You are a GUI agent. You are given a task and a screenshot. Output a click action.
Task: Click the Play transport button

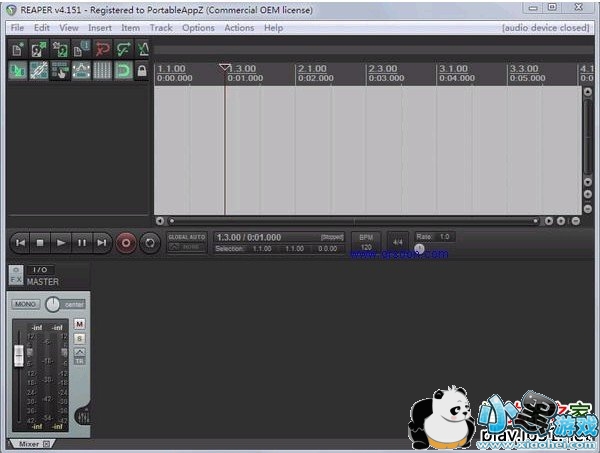(x=60, y=243)
